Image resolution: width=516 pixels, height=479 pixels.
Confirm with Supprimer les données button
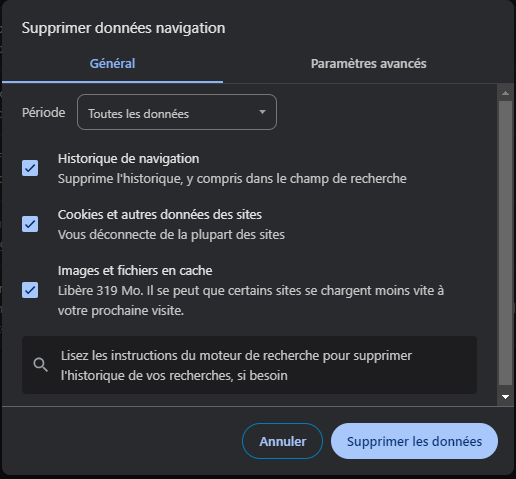point(414,441)
